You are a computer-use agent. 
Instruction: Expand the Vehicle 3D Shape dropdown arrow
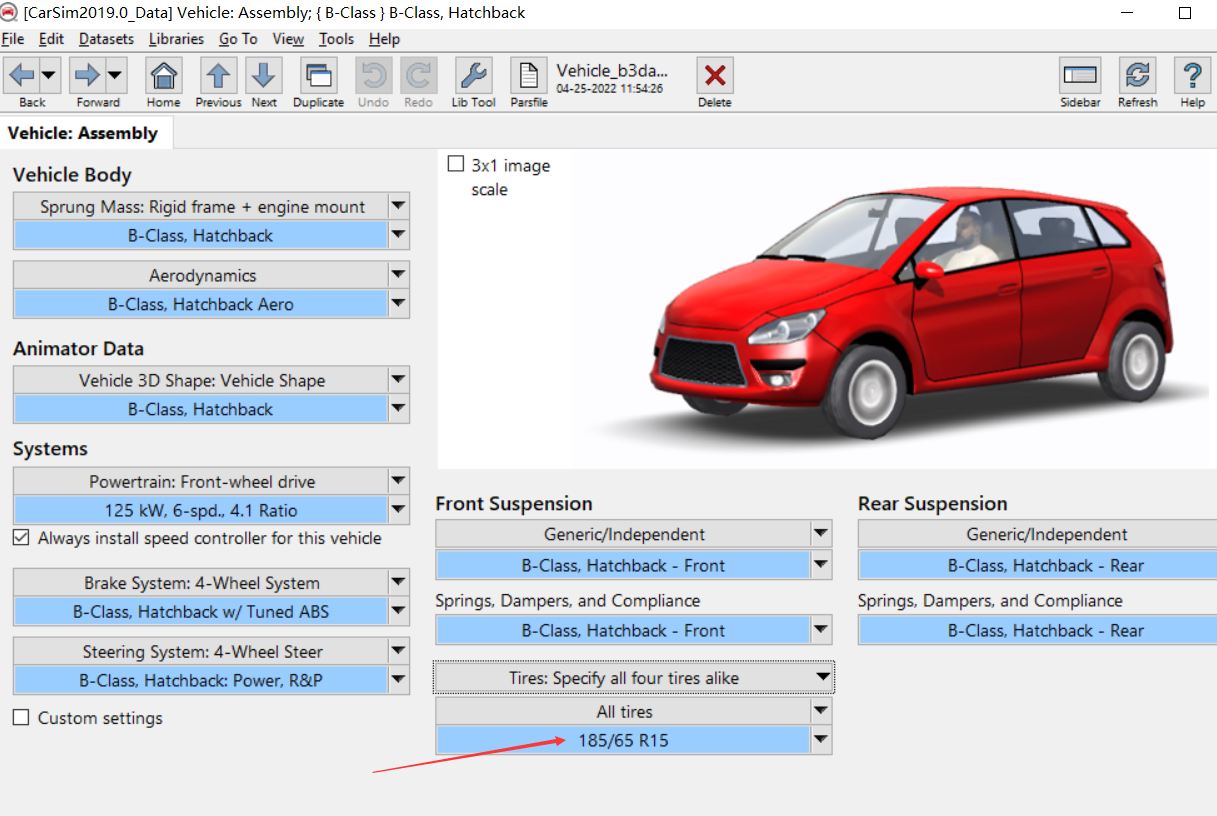pos(398,380)
